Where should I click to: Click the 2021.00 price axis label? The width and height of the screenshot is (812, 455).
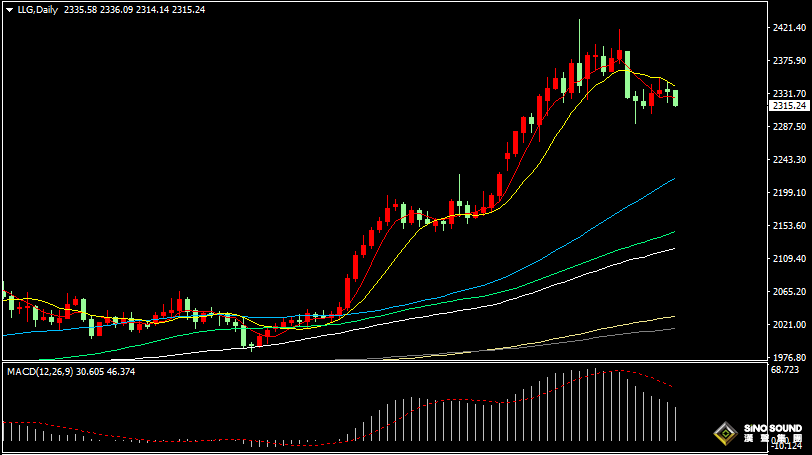[x=789, y=324]
